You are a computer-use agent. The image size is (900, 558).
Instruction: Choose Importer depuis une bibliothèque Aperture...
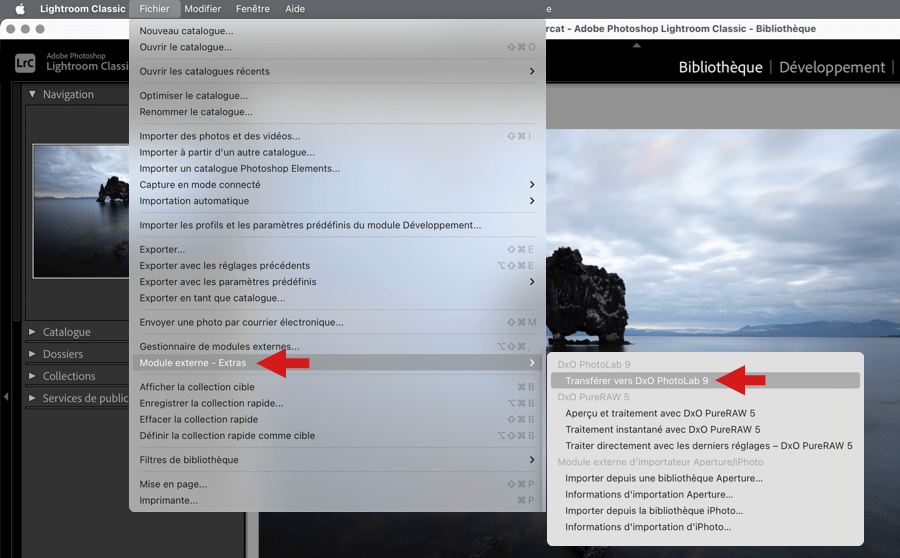point(705,478)
